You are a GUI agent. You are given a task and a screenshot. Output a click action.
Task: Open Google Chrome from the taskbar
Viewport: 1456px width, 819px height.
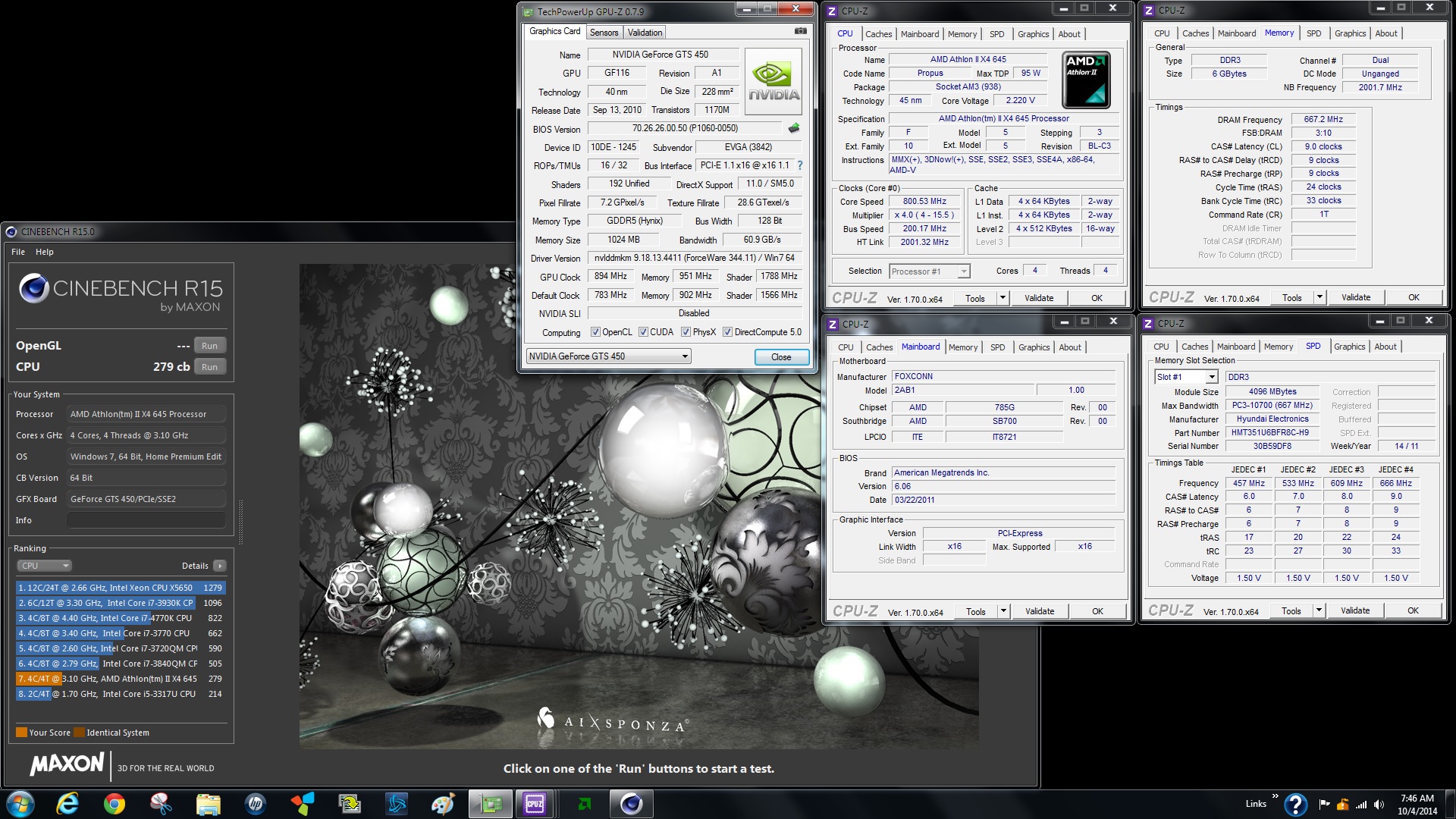click(115, 804)
